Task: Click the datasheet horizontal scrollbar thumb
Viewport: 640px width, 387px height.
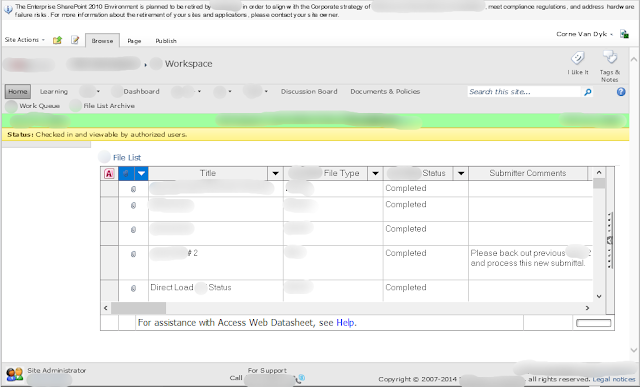Action: [138, 308]
